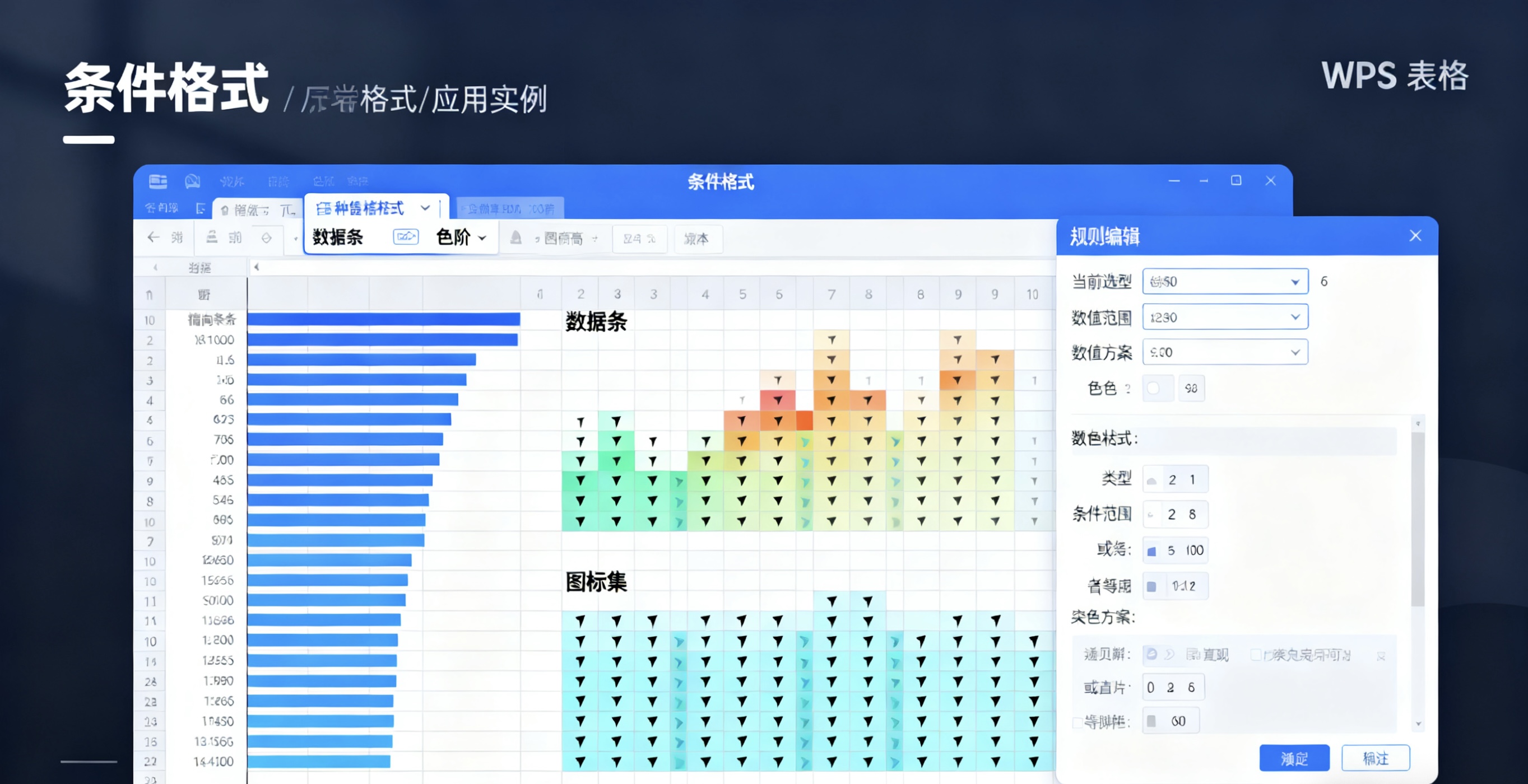The height and width of the screenshot is (784, 1528).
Task: Click the back arrow navigation icon
Action: (x=154, y=238)
